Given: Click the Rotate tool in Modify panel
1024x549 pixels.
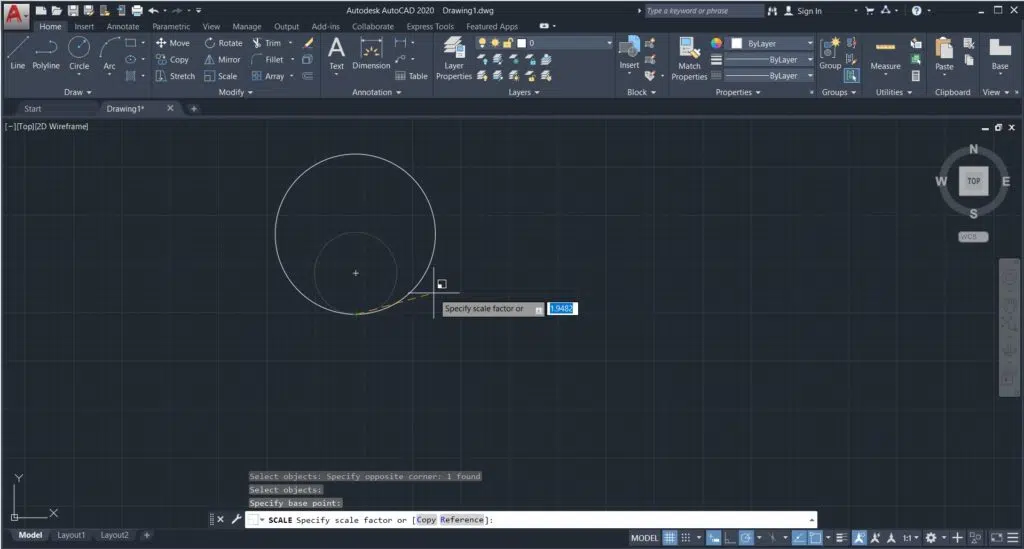Looking at the screenshot, I should (223, 43).
